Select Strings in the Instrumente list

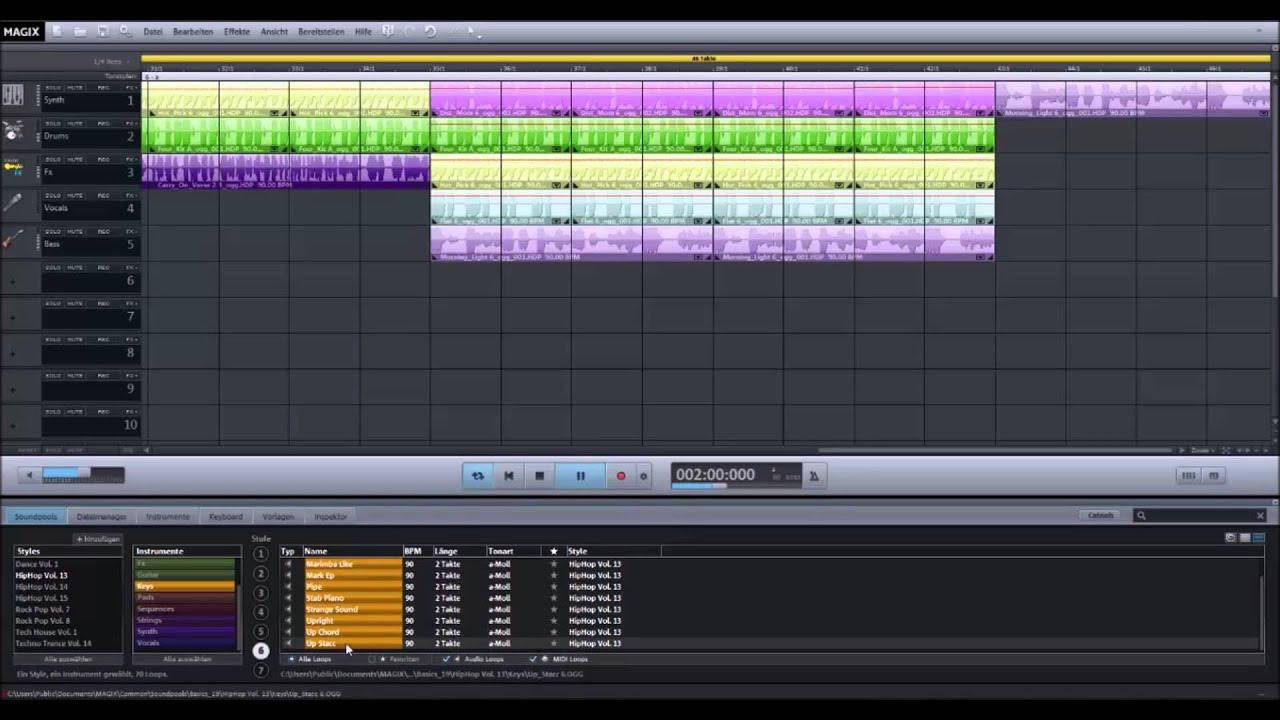pyautogui.click(x=185, y=621)
